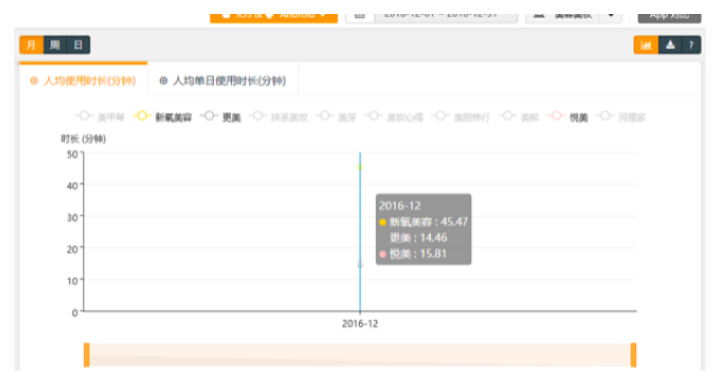Viewport: 727px width, 380px height.
Task: Open 人均使用时长(分钟) tab
Action: [83, 81]
